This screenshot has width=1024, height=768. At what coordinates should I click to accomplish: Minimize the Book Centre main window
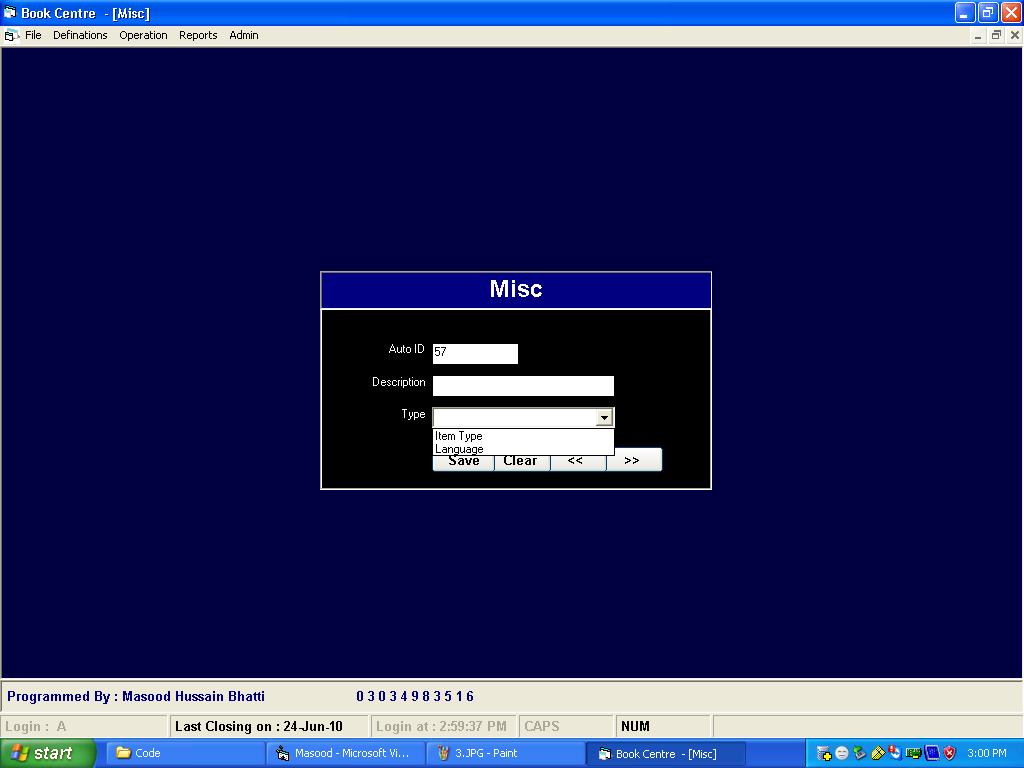(965, 12)
